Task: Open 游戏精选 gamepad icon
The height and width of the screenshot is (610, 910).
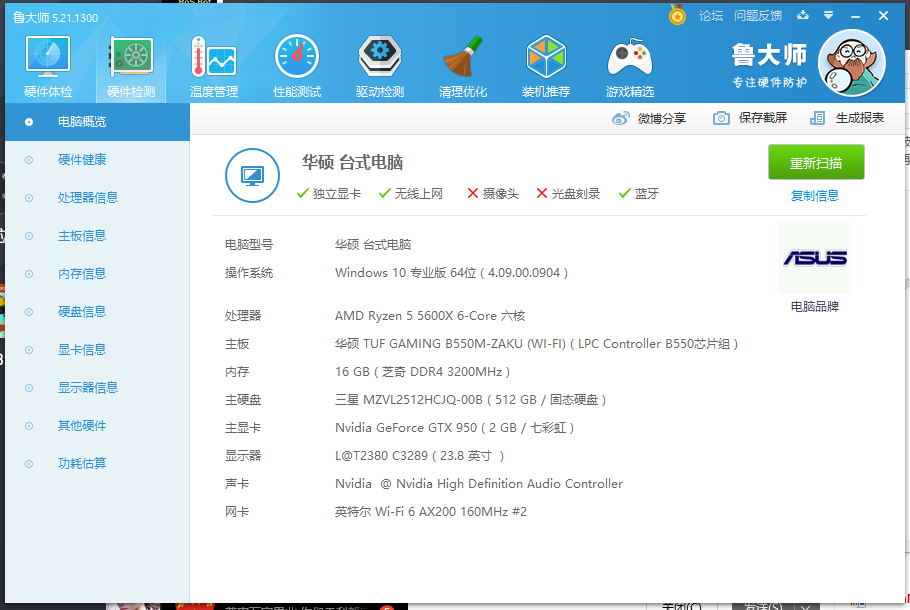Action: [630, 66]
